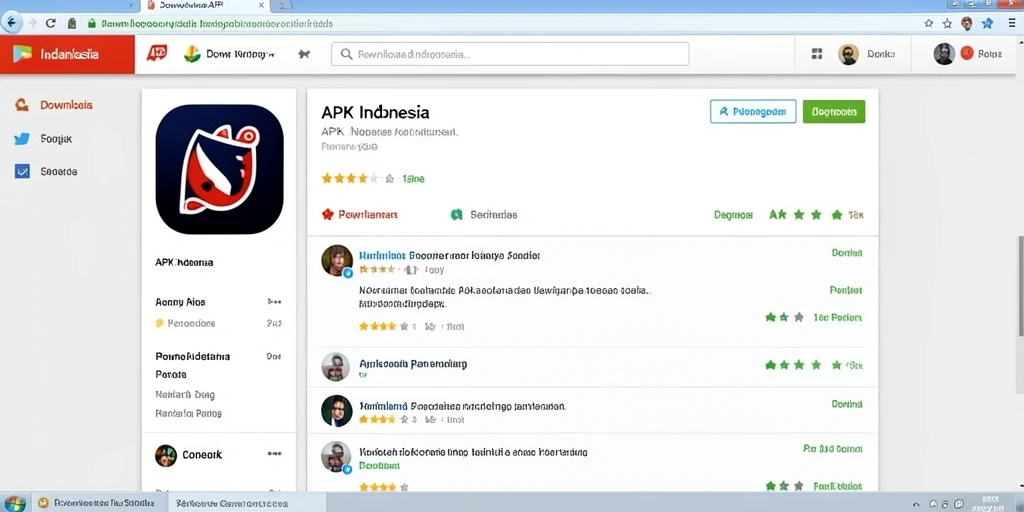Screen dimensions: 1024x512
Task: Switch to the Powrilaners tab with red star
Action: point(360,214)
